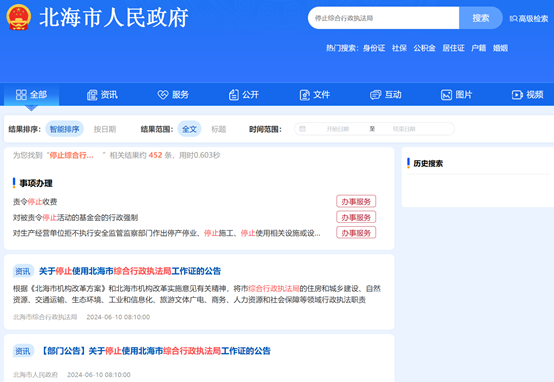Open the 资讯 tab
The image size is (554, 382).
tap(102, 95)
